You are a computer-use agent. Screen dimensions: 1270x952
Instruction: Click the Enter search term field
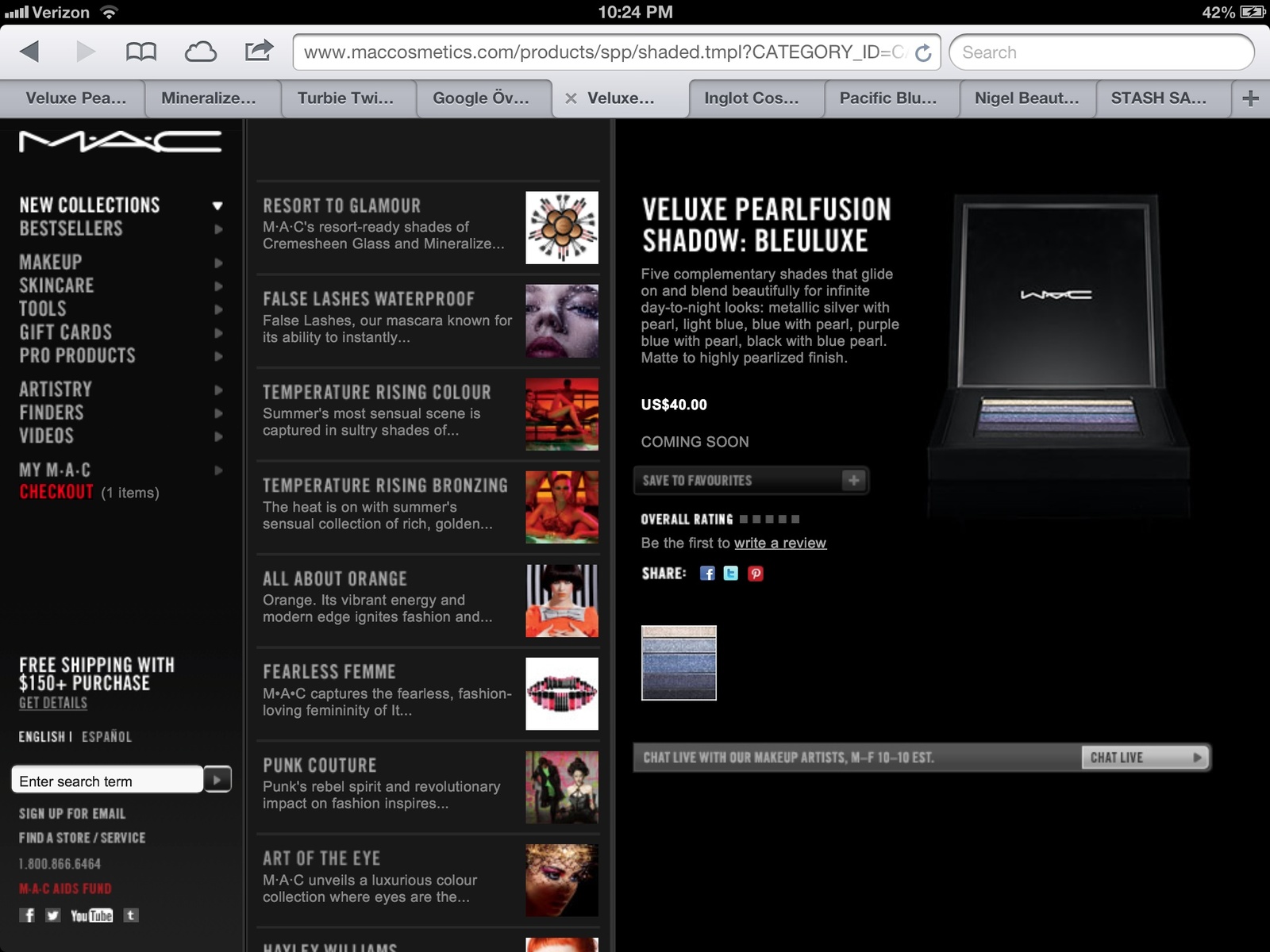pos(108,781)
